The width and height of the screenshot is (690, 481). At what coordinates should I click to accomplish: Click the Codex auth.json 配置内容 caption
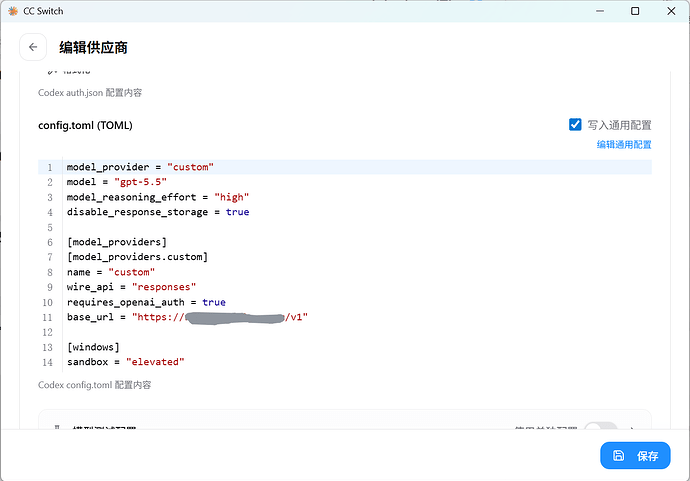pos(90,93)
